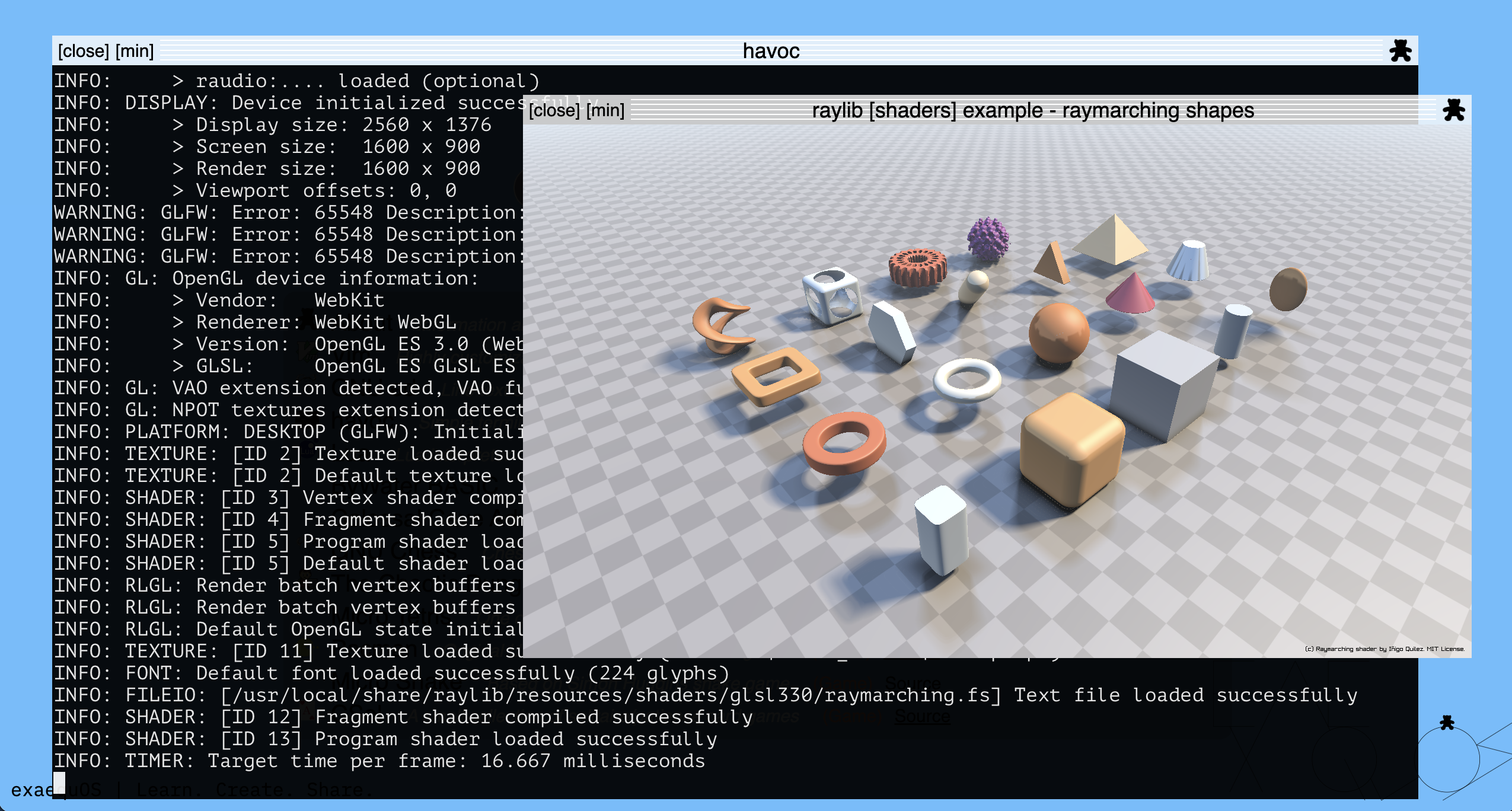
Task: Click 'TIMER: Target time per frame' line
Action: pos(379,761)
